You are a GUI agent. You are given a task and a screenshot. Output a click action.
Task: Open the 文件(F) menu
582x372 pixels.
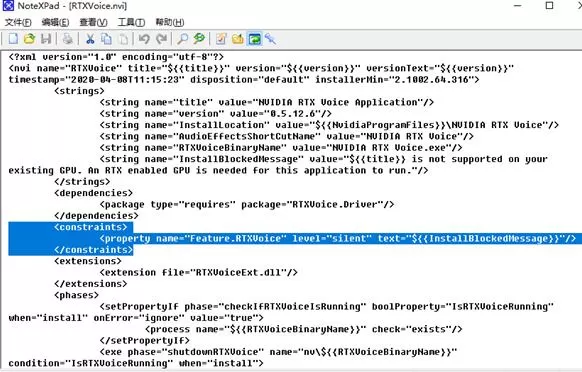point(18,22)
